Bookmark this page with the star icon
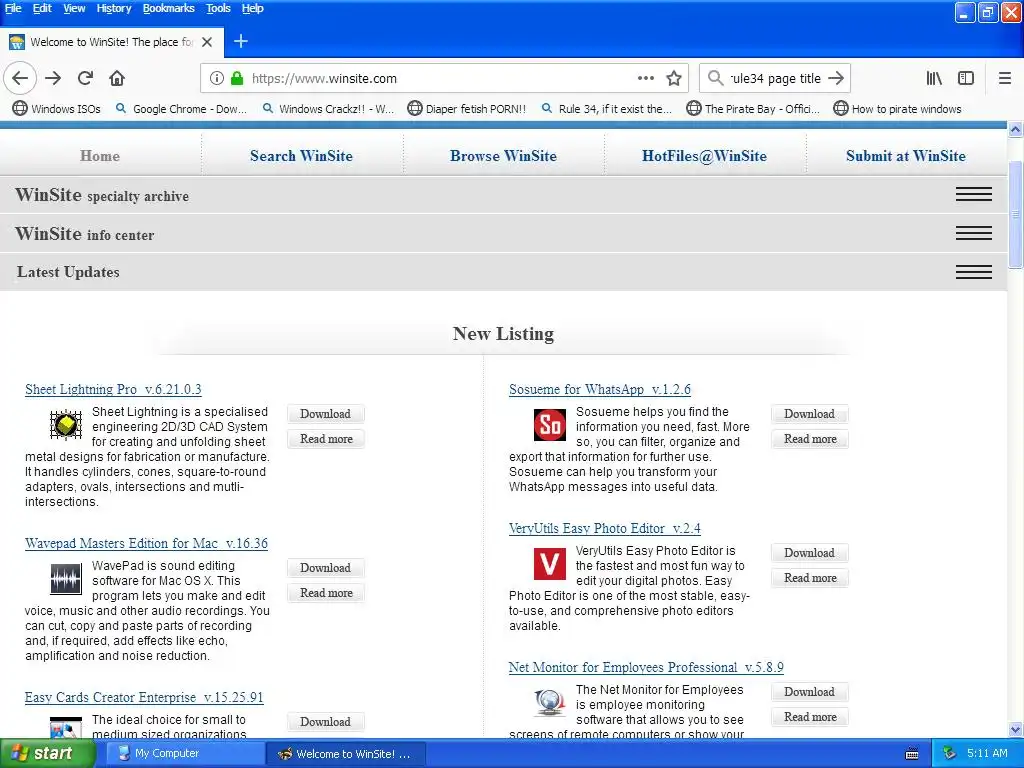This screenshot has height=768, width=1024. [x=674, y=78]
